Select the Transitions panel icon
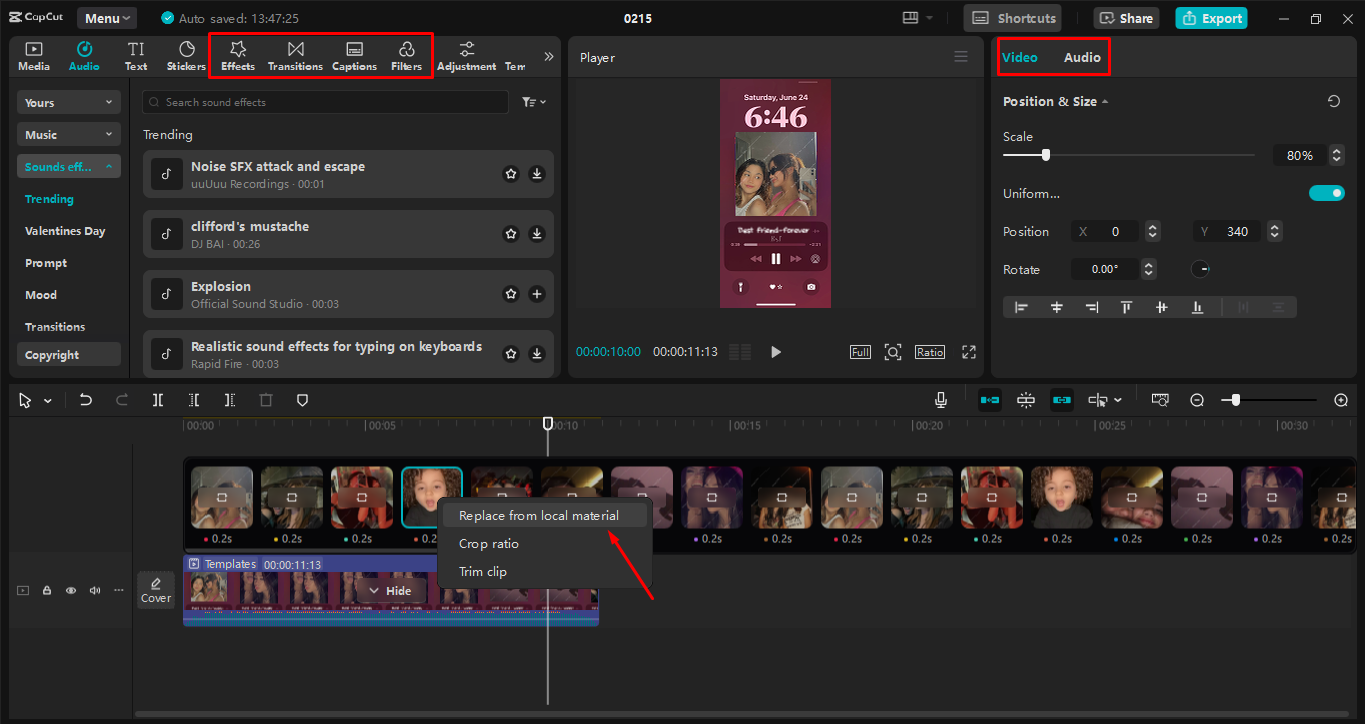1365x724 pixels. tap(295, 55)
